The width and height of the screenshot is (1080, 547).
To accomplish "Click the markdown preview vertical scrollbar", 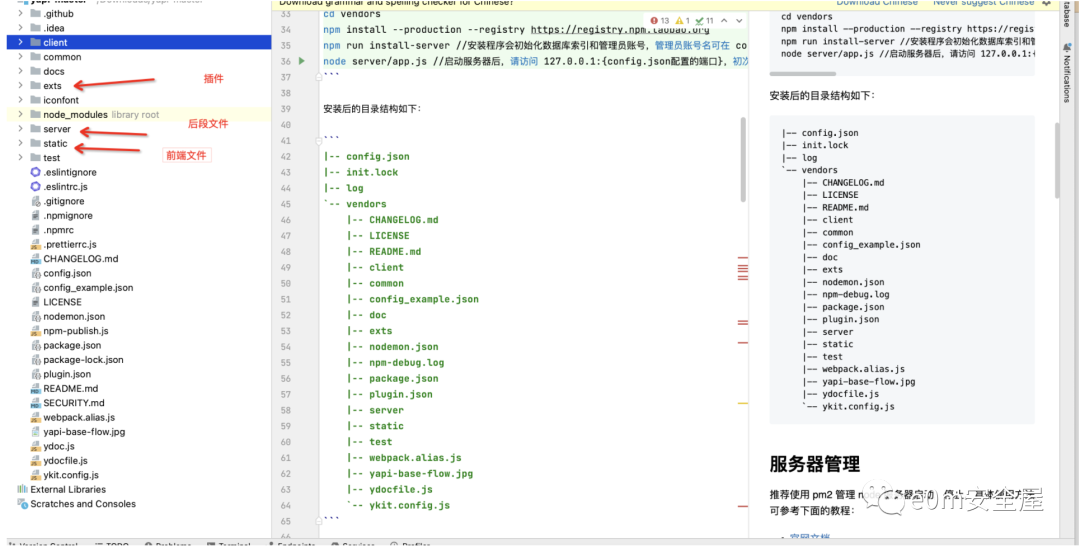I will click(x=1056, y=161).
